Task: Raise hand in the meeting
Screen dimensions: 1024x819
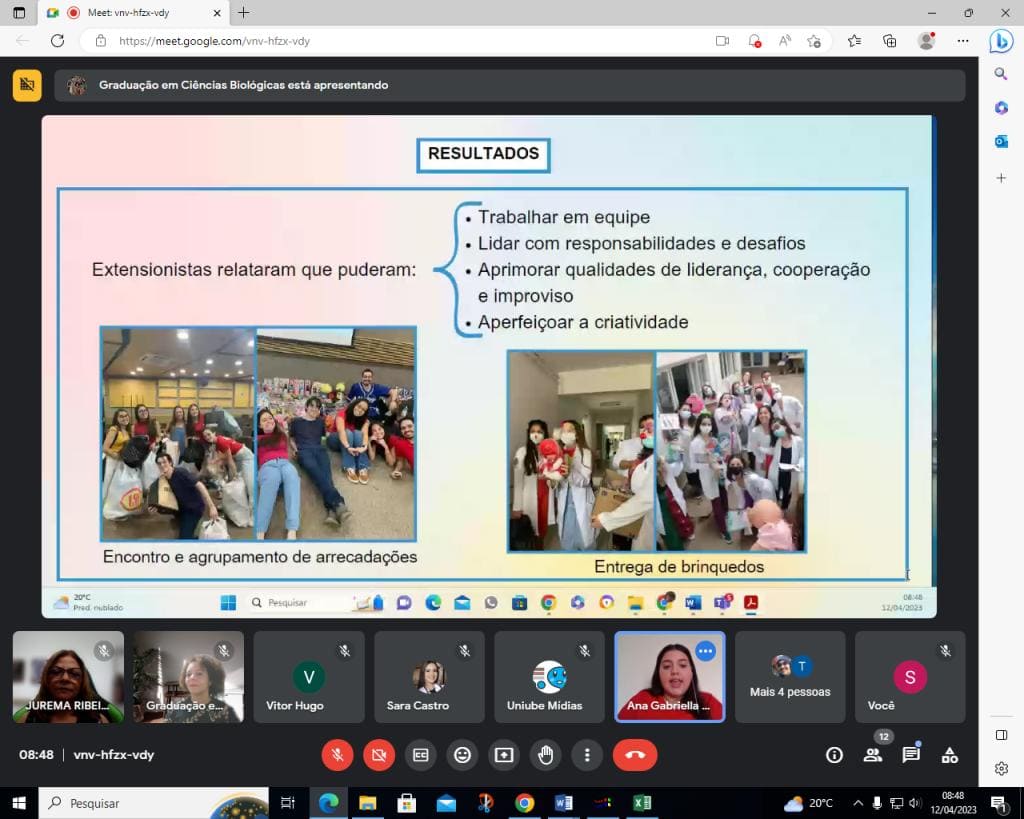Action: (546, 755)
